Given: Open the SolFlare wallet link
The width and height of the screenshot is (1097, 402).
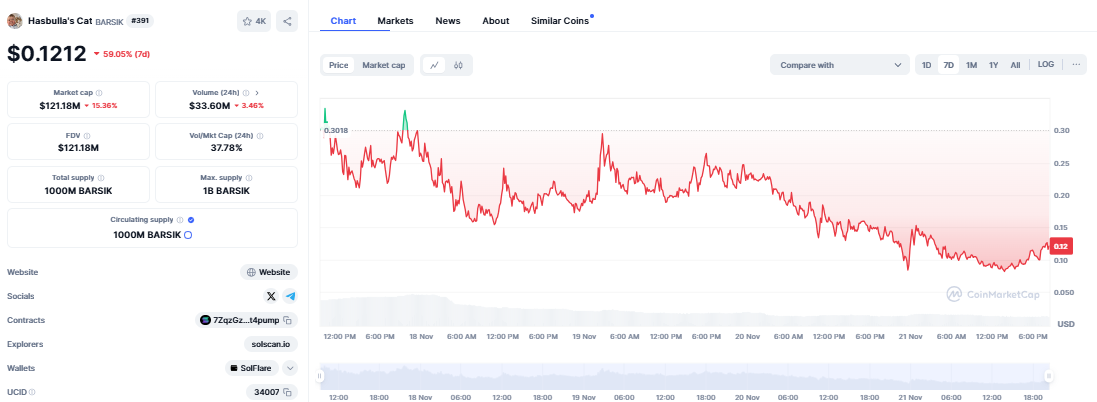Looking at the screenshot, I should [x=252, y=368].
